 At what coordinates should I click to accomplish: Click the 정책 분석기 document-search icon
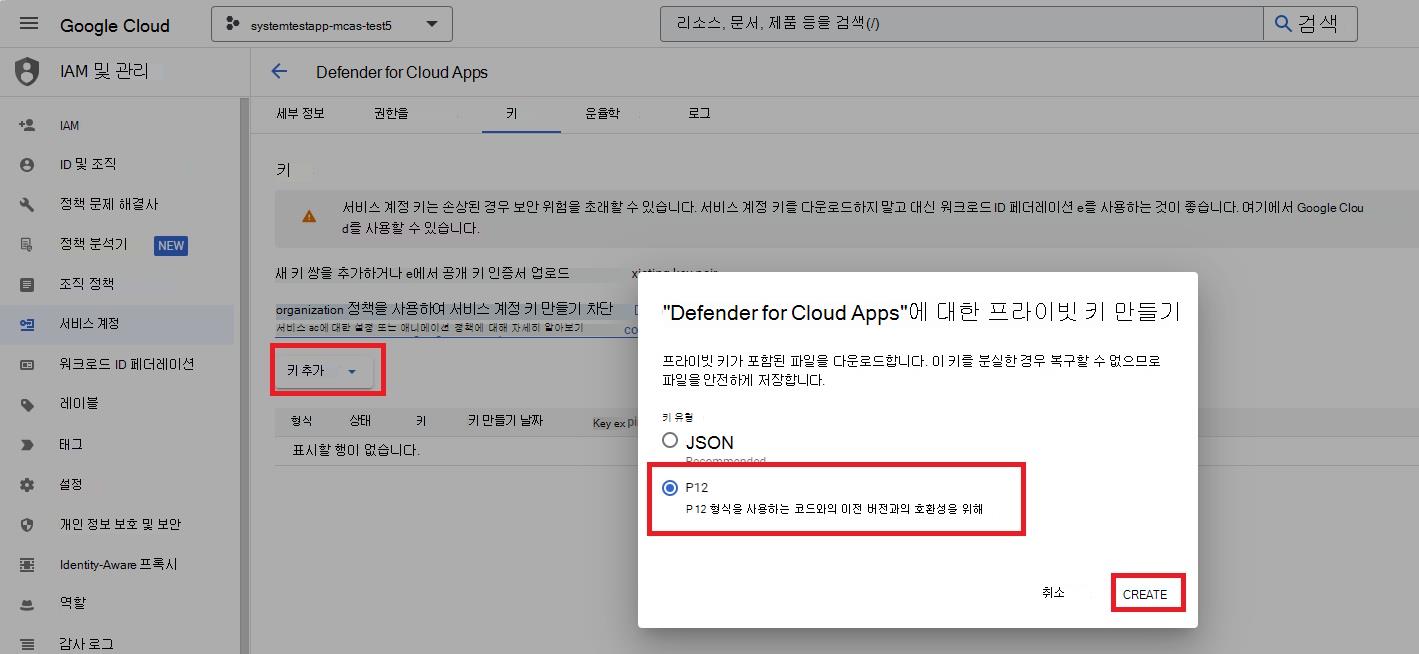pos(27,244)
